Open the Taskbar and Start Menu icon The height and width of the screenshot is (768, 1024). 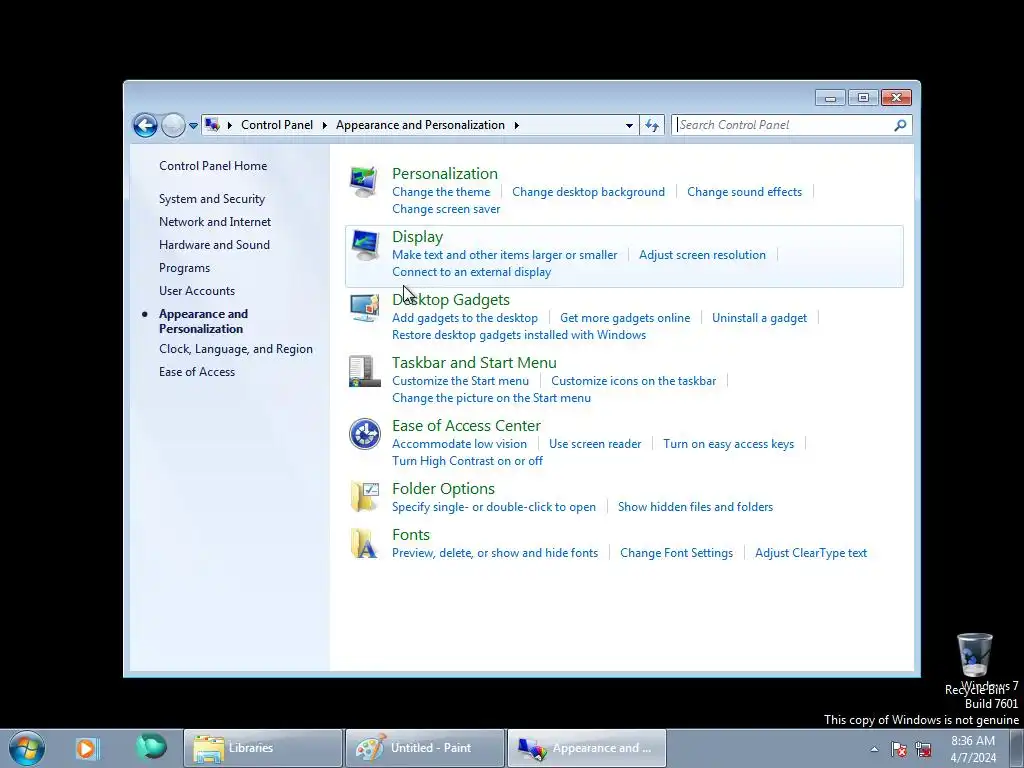click(x=363, y=371)
